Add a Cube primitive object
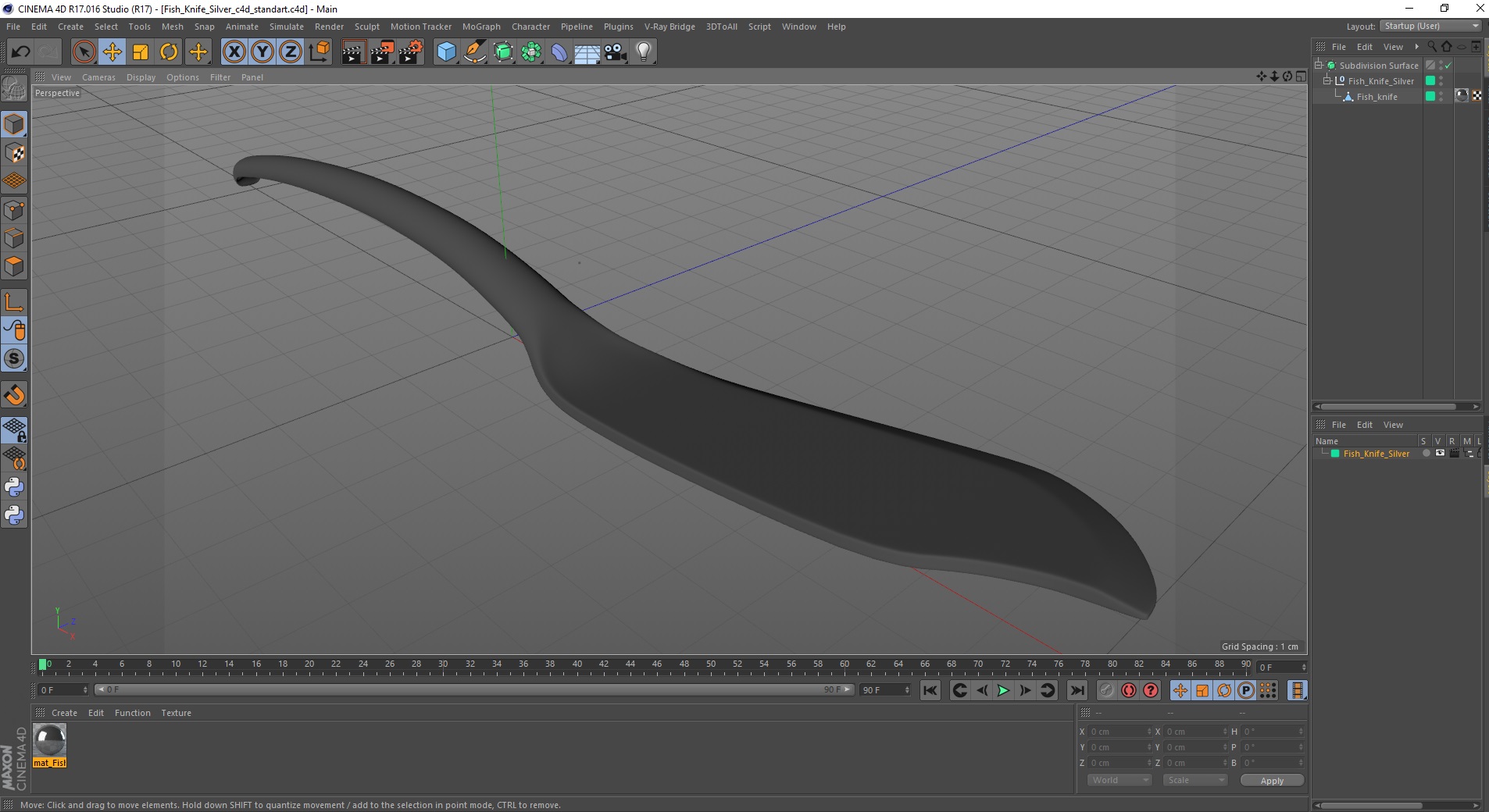This screenshot has height=812, width=1489. [446, 52]
